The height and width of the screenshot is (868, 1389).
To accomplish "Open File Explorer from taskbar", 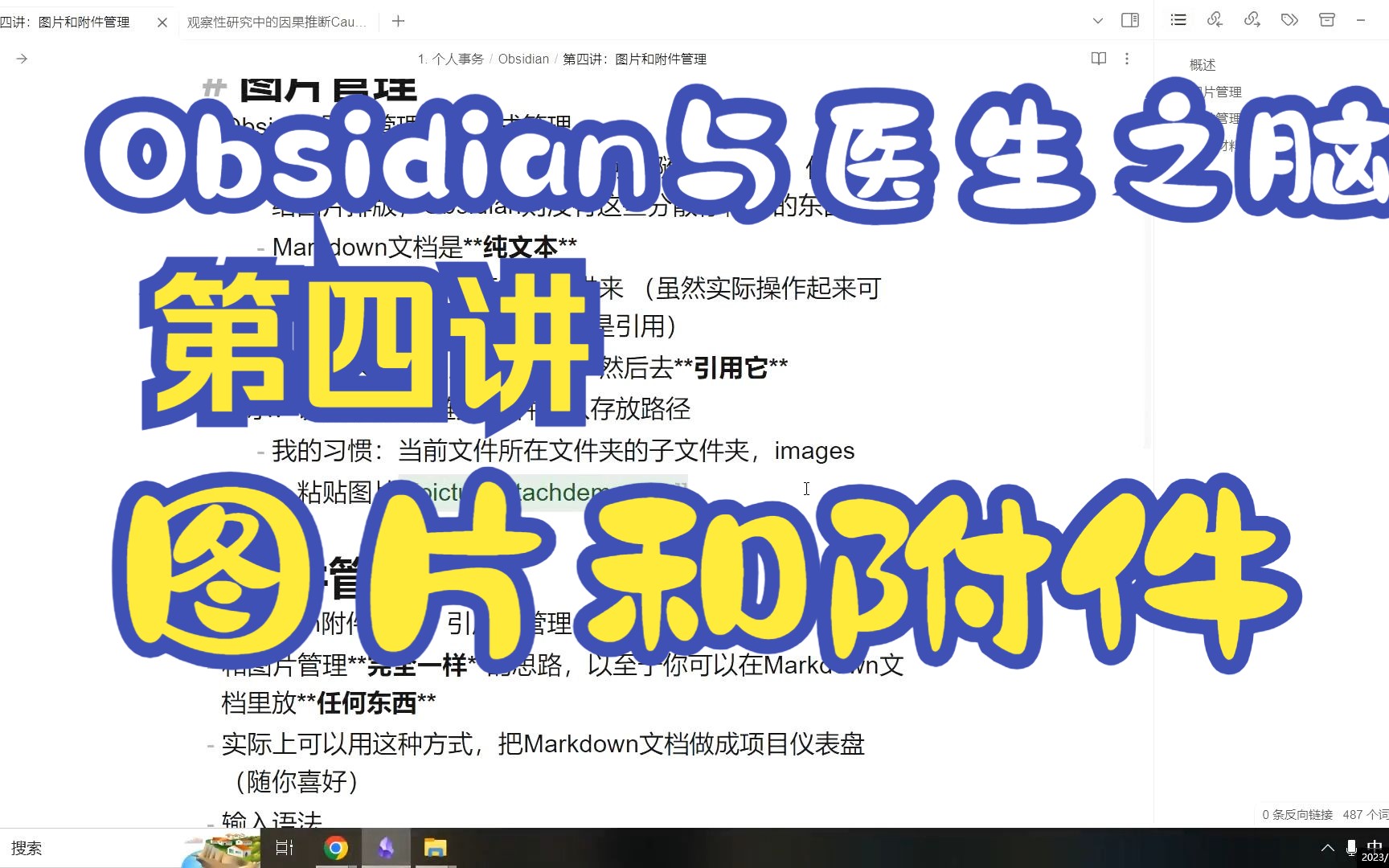I will [x=436, y=848].
